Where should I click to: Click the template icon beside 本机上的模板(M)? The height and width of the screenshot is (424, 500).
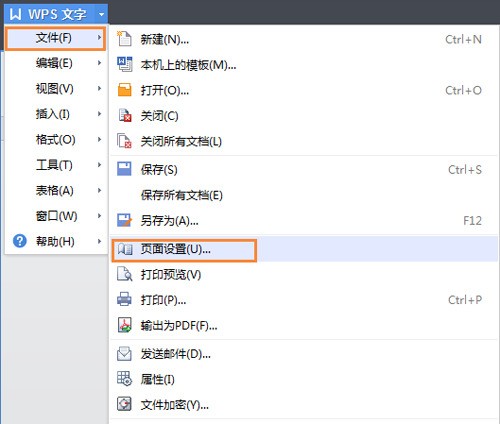click(125, 64)
